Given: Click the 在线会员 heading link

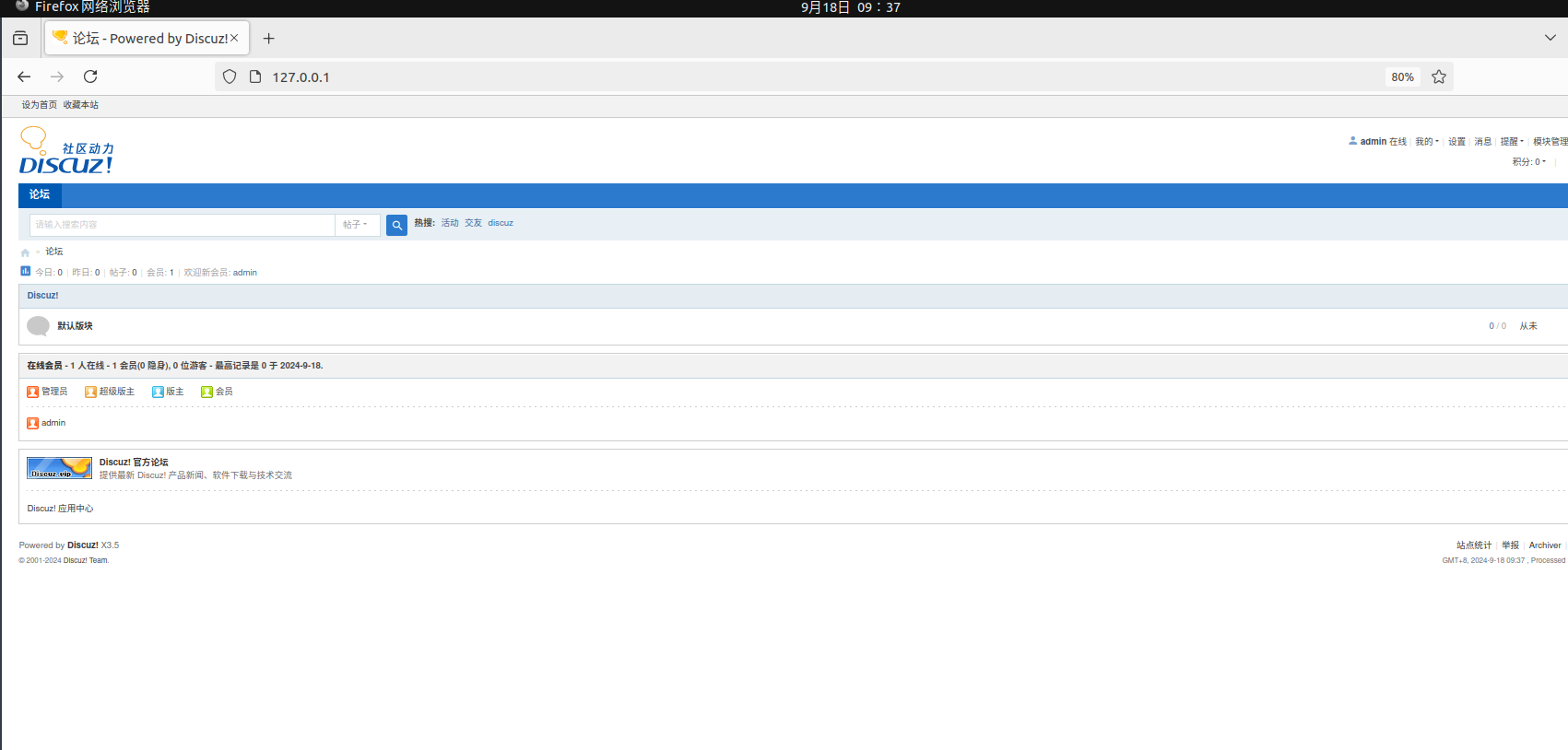Looking at the screenshot, I should tap(44, 366).
